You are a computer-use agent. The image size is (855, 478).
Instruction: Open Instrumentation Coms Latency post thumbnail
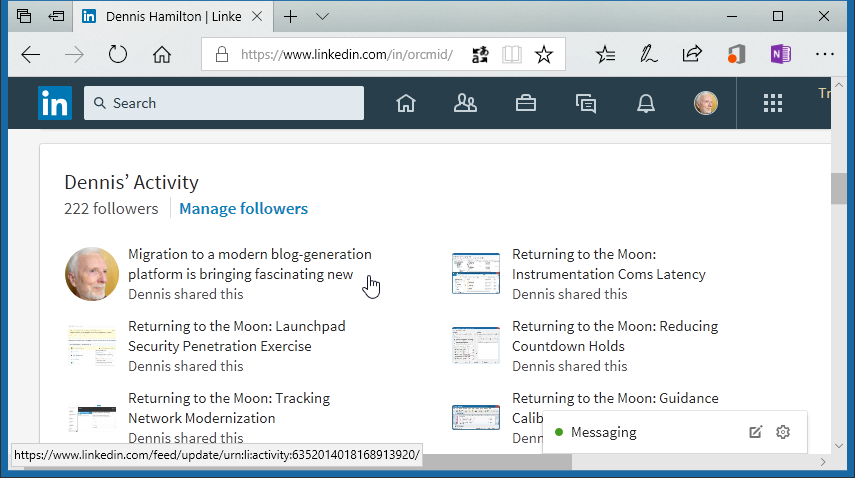tap(475, 273)
